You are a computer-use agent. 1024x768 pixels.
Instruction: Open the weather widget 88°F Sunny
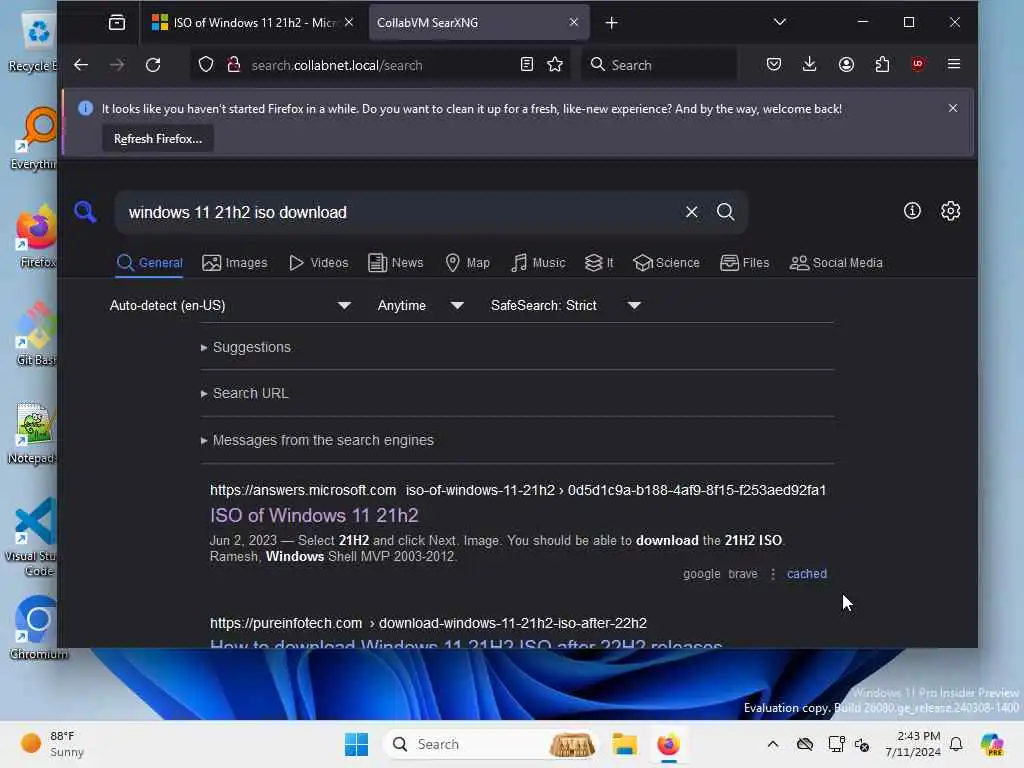52,744
